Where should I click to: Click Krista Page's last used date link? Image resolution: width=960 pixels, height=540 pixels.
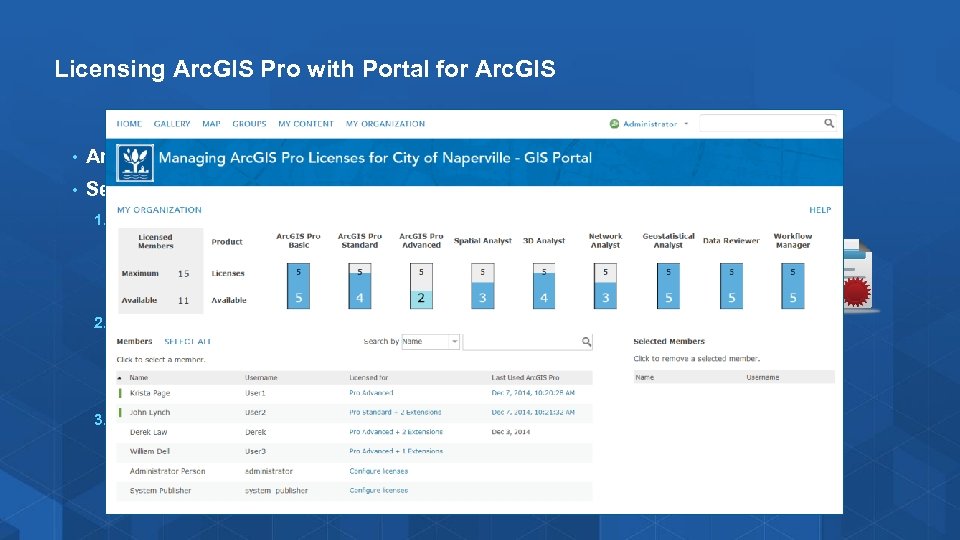[x=533, y=393]
